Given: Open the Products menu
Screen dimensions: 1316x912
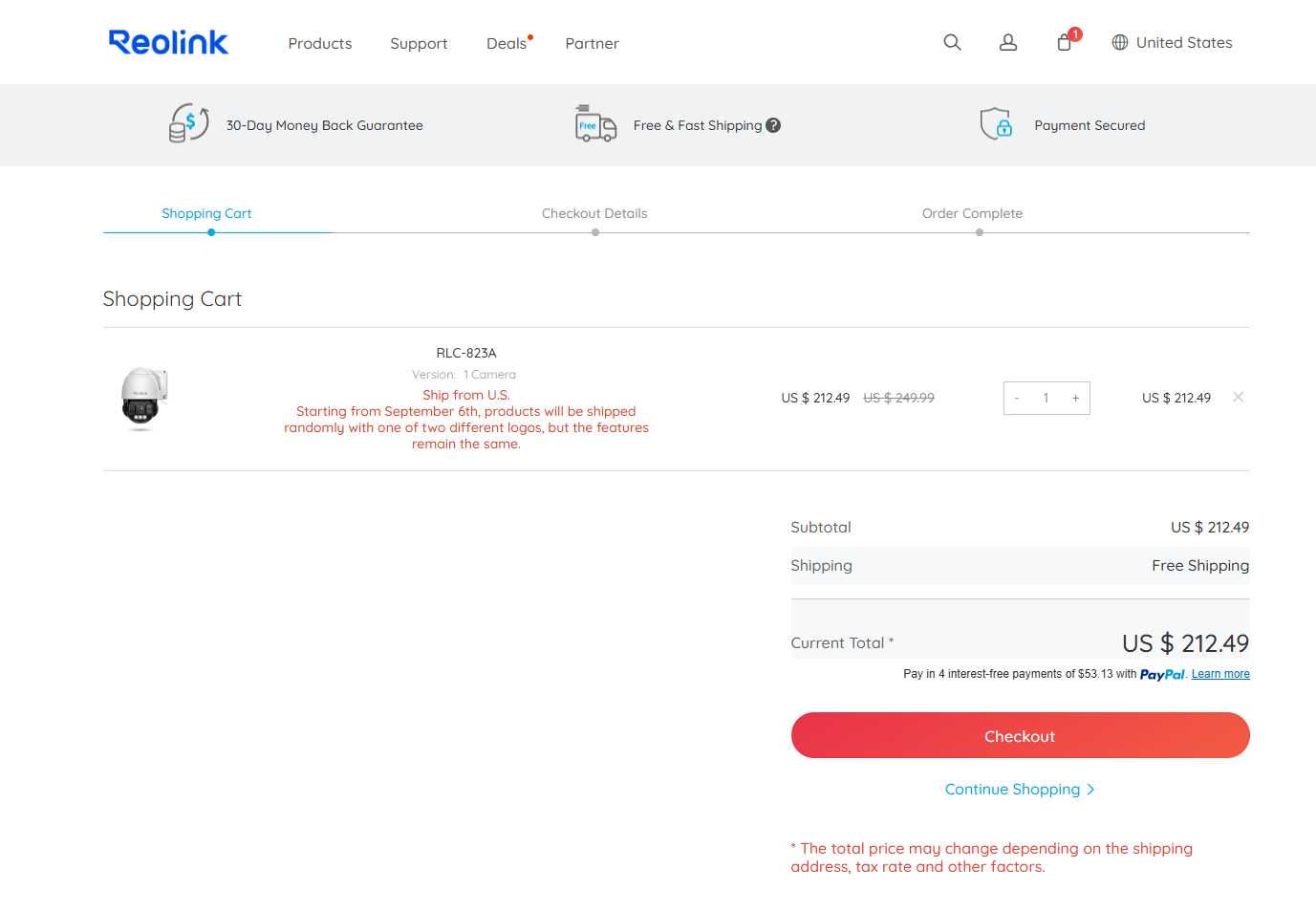Looking at the screenshot, I should click(320, 43).
